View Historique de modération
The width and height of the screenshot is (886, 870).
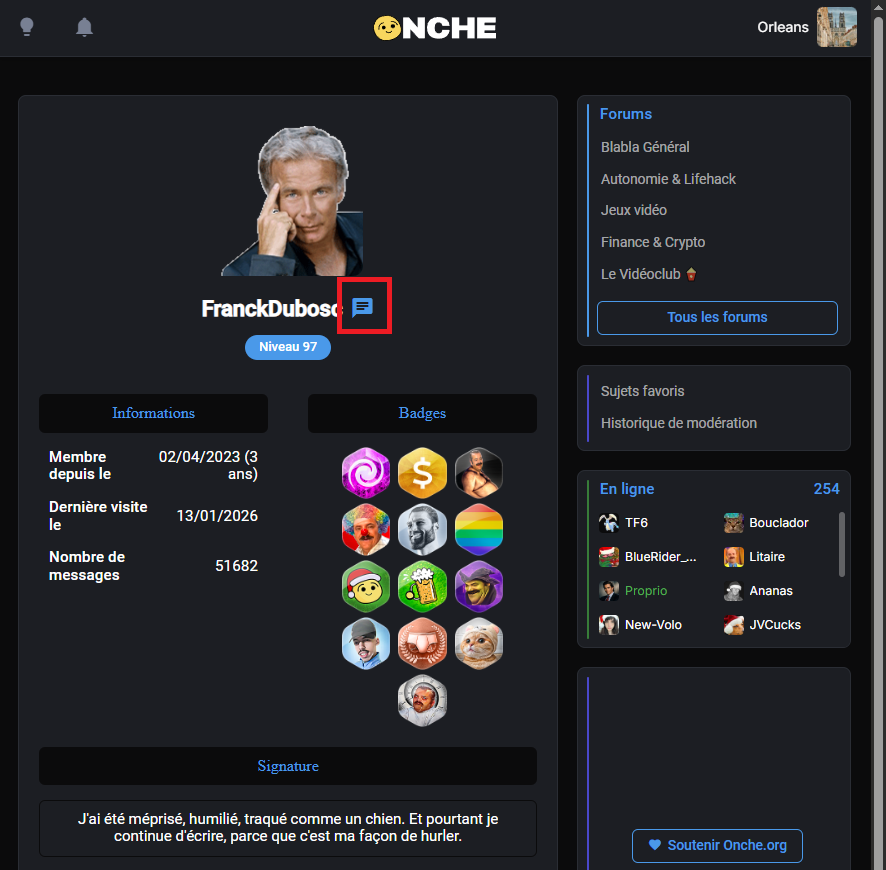pos(679,423)
